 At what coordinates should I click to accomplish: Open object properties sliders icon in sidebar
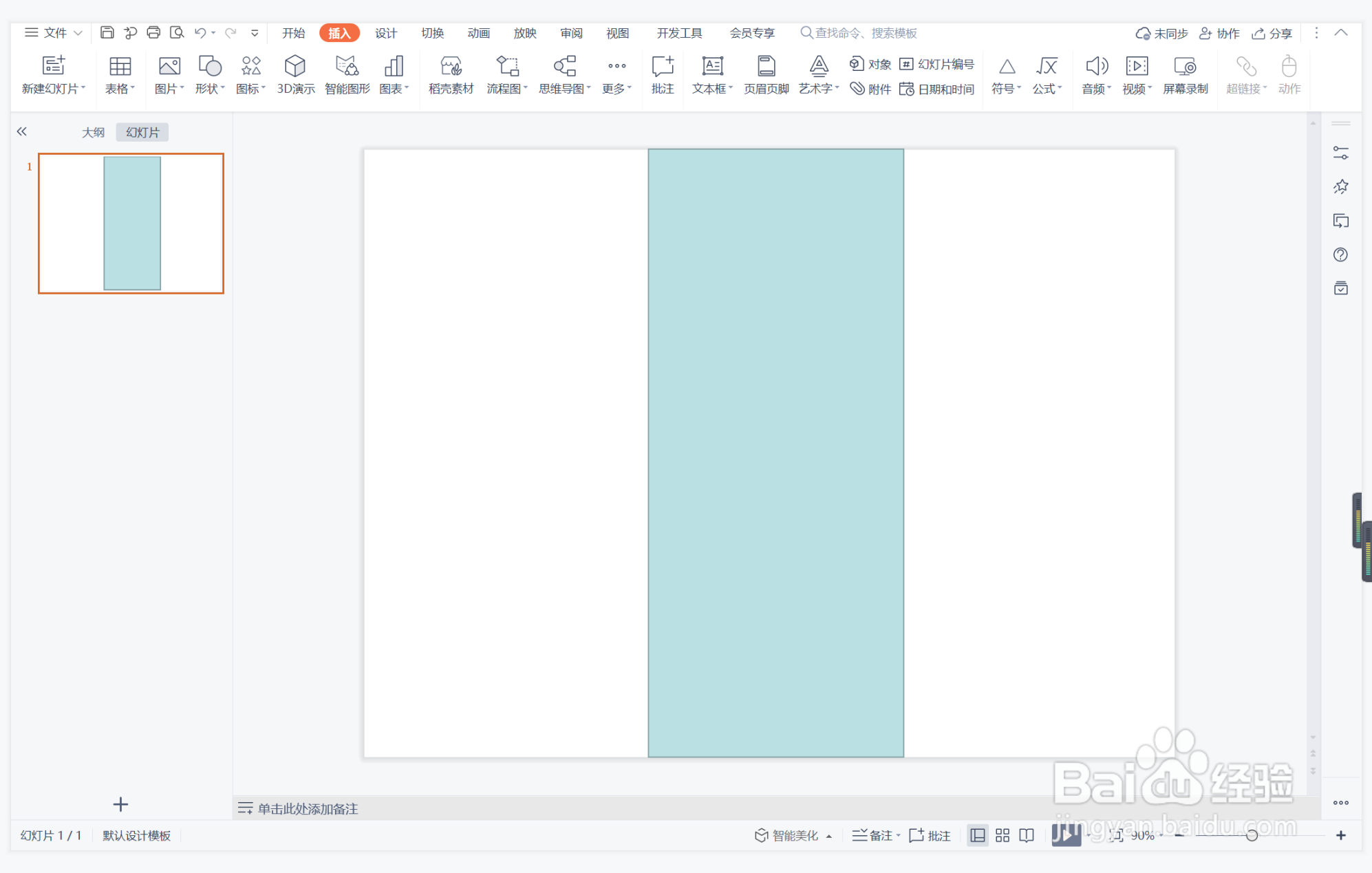[1340, 153]
